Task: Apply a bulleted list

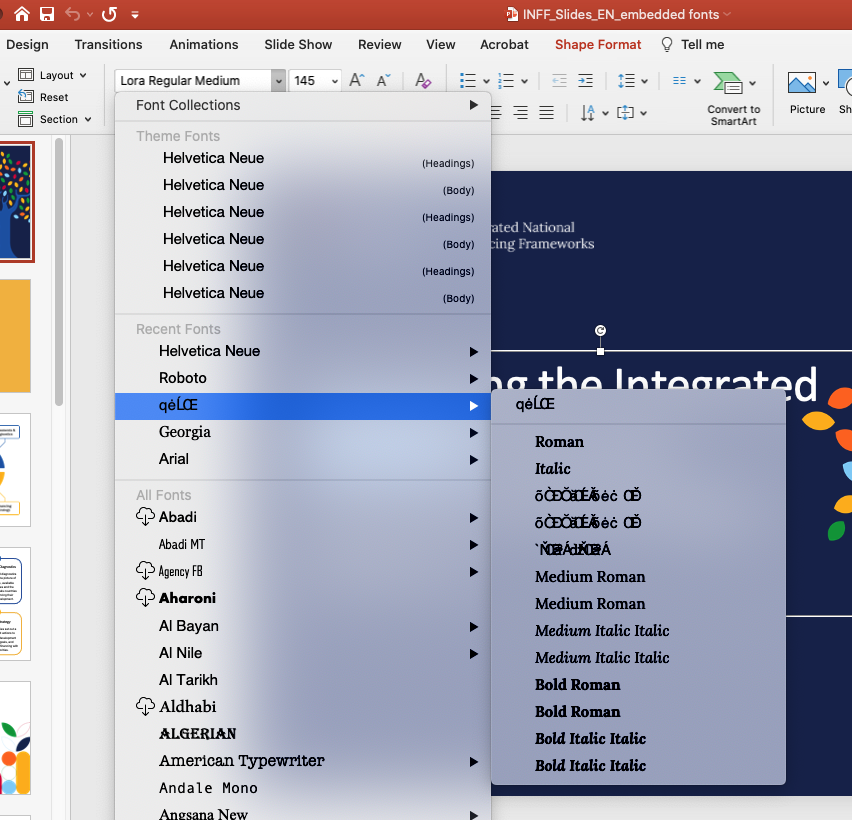Action: click(467, 80)
